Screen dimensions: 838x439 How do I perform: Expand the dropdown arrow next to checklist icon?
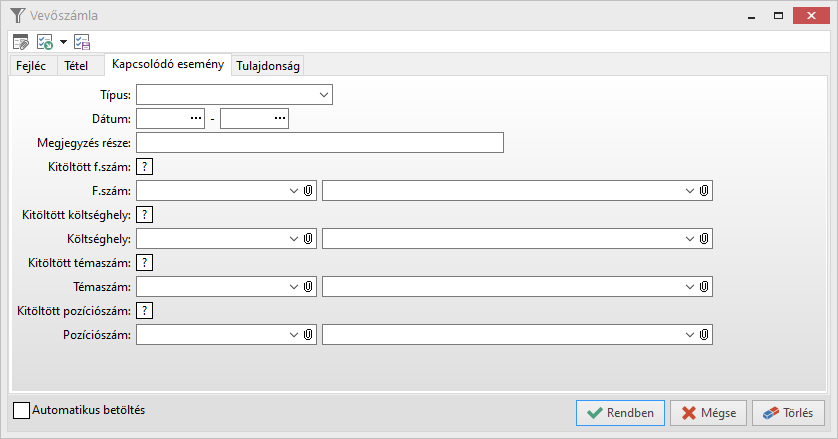tap(63, 42)
